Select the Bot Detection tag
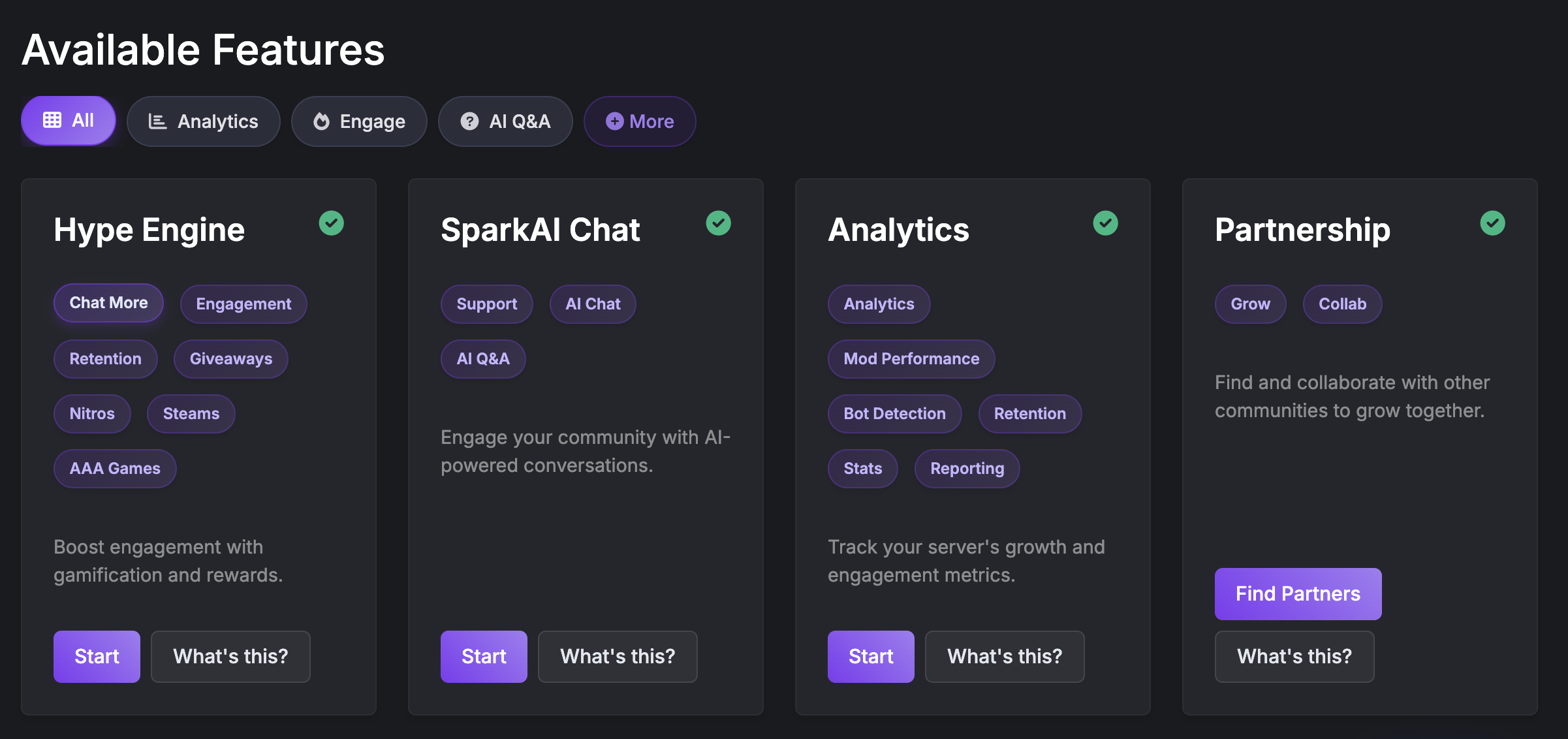This screenshot has height=739, width=1568. 894,414
